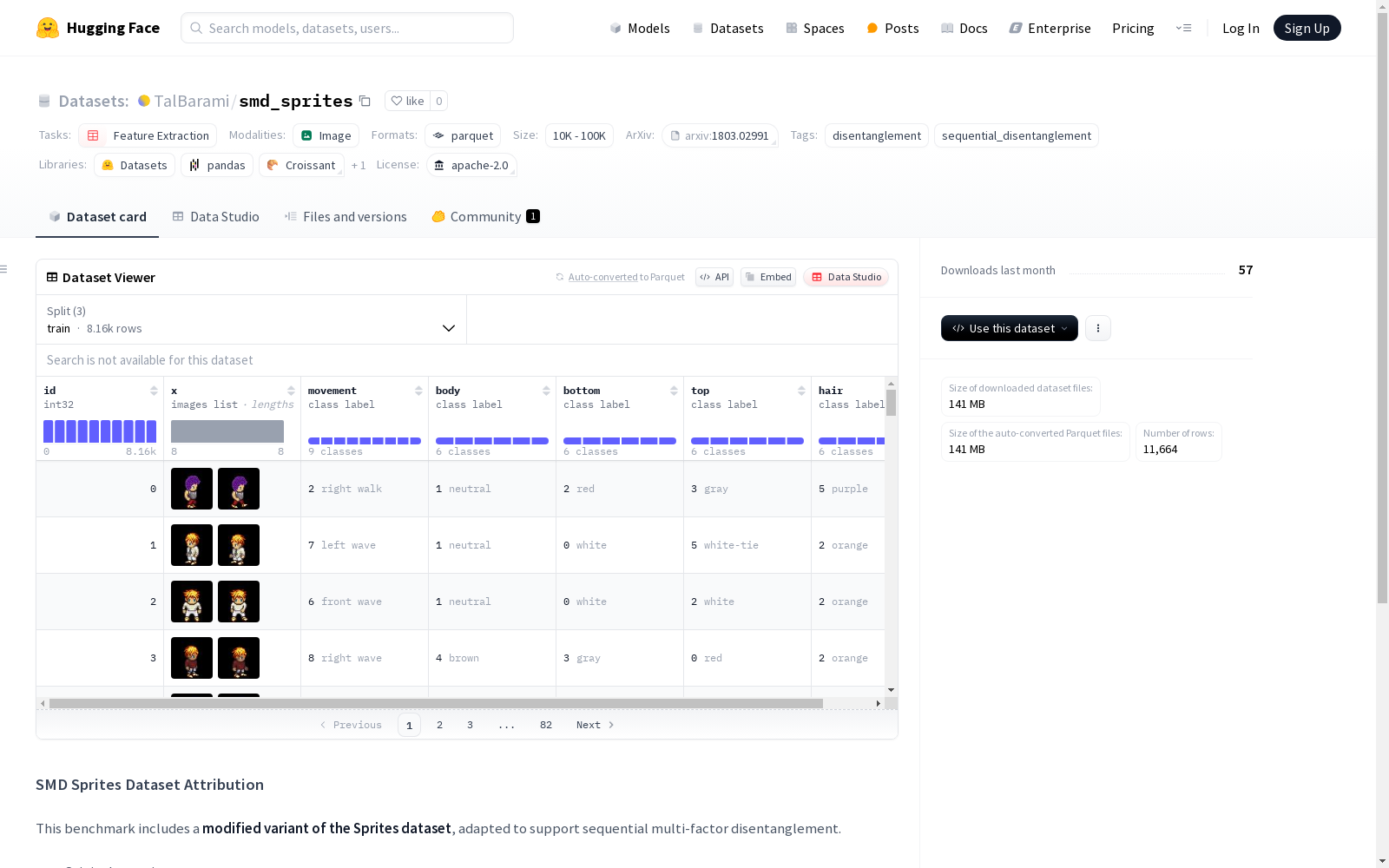Open first sprite thumbnail in row 0
Screen dimensions: 1389x868
[x=192, y=489]
